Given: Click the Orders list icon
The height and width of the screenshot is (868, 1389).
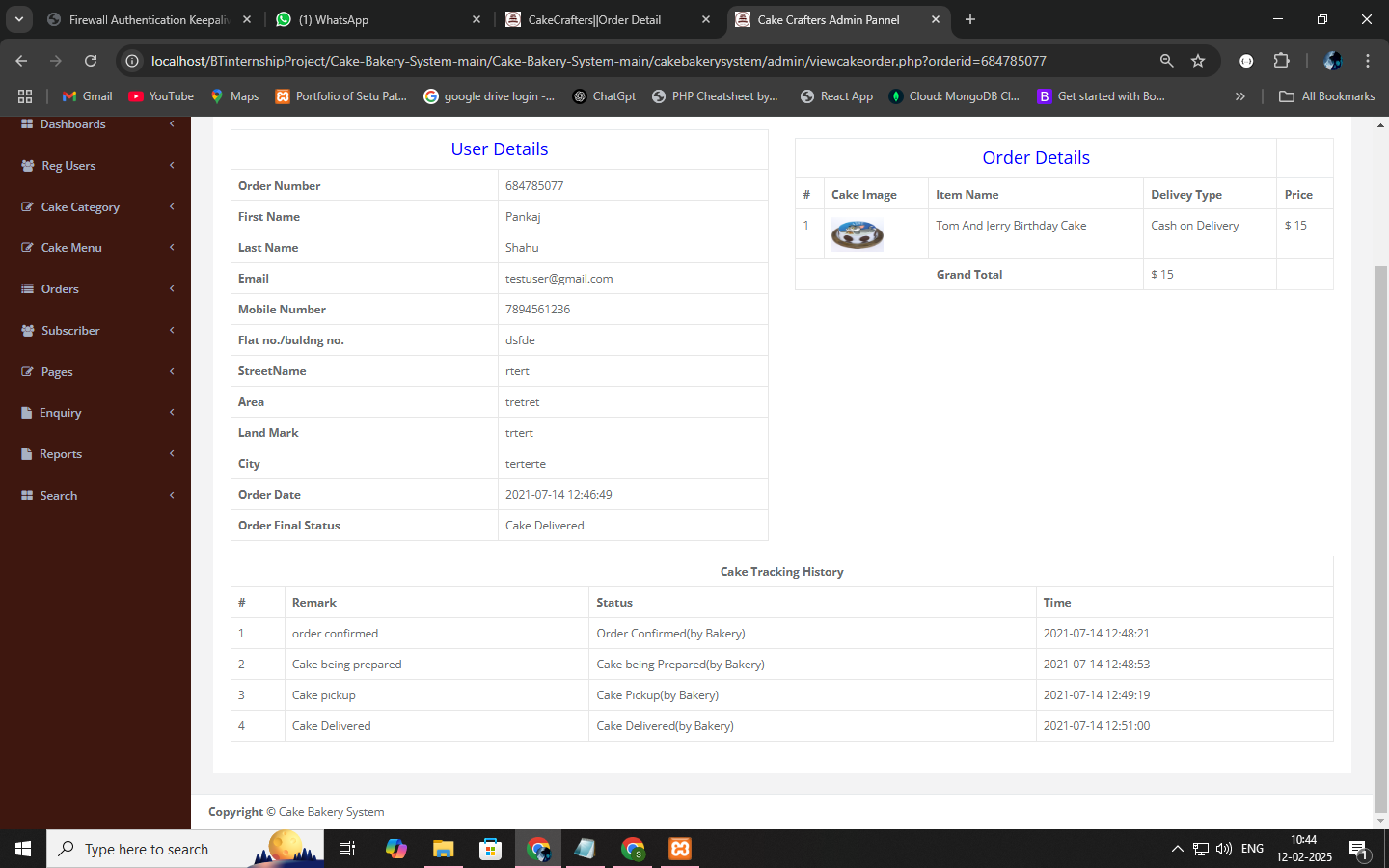Looking at the screenshot, I should (x=27, y=289).
